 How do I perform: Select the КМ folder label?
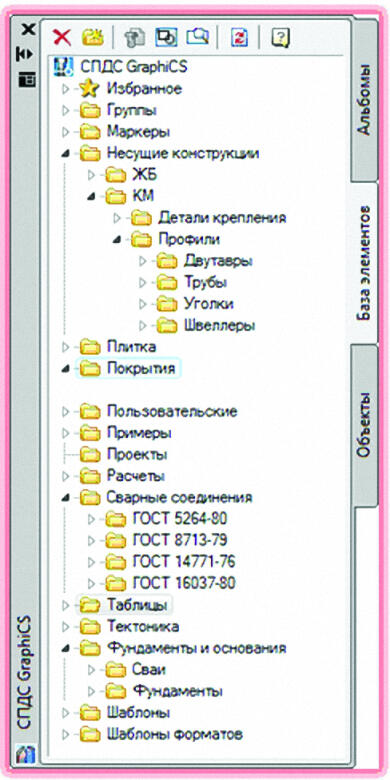coord(143,196)
